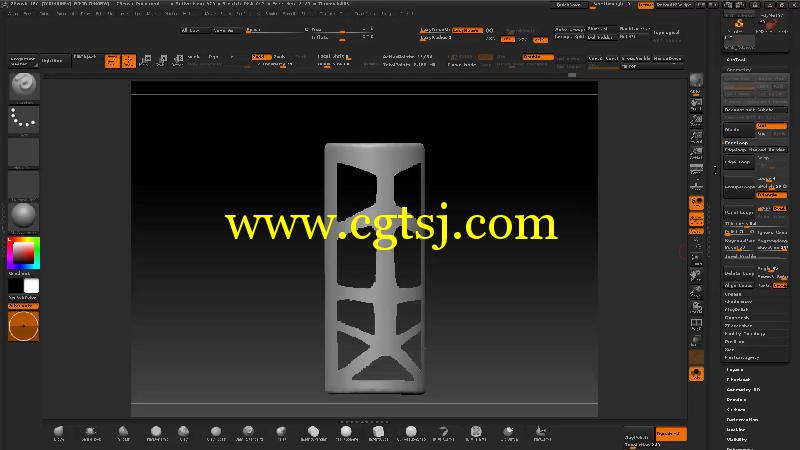Toggle Draw mode button
The image size is (800, 450).
pyautogui.click(x=129, y=61)
